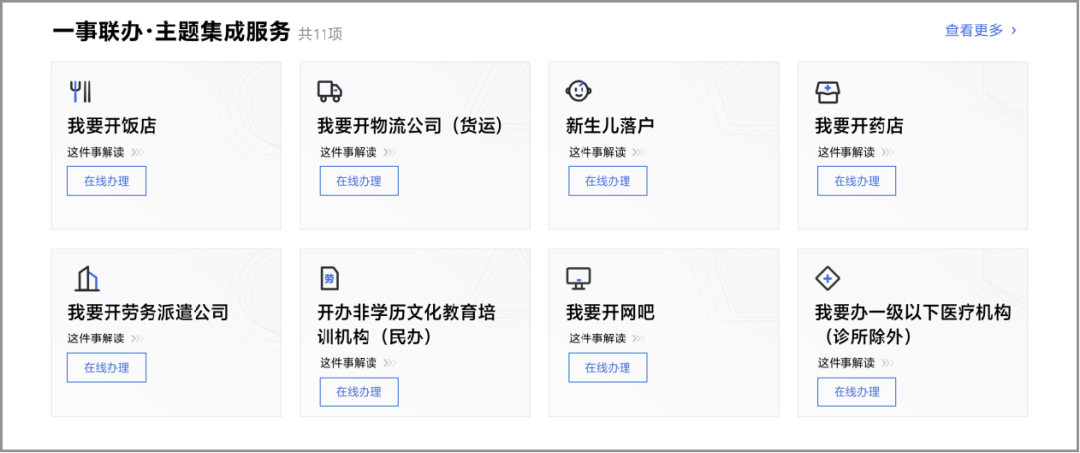Screen dimensions: 1080x453
Task: Expand 这件事解读 for 我要开物流公司
Action: (x=358, y=152)
